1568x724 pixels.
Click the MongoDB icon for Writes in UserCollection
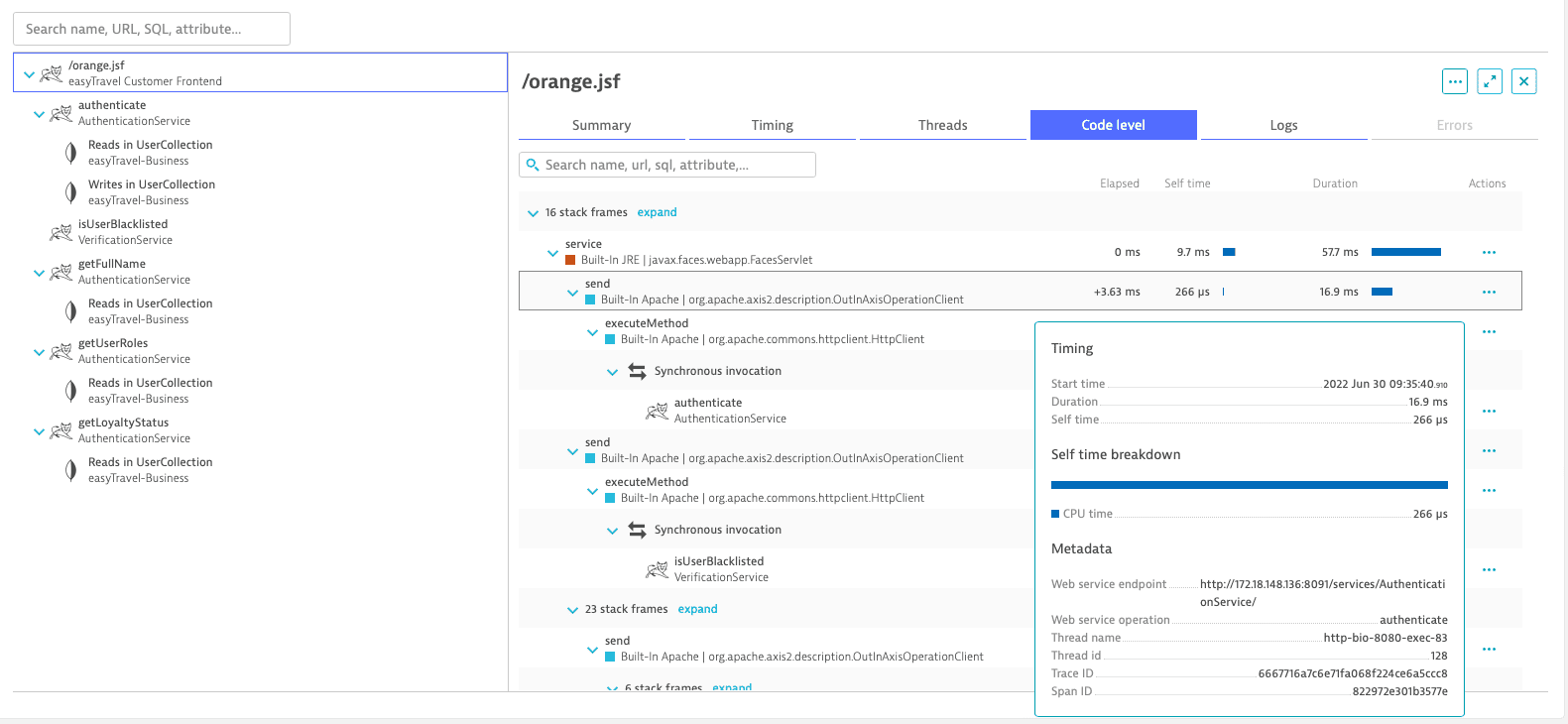click(70, 192)
